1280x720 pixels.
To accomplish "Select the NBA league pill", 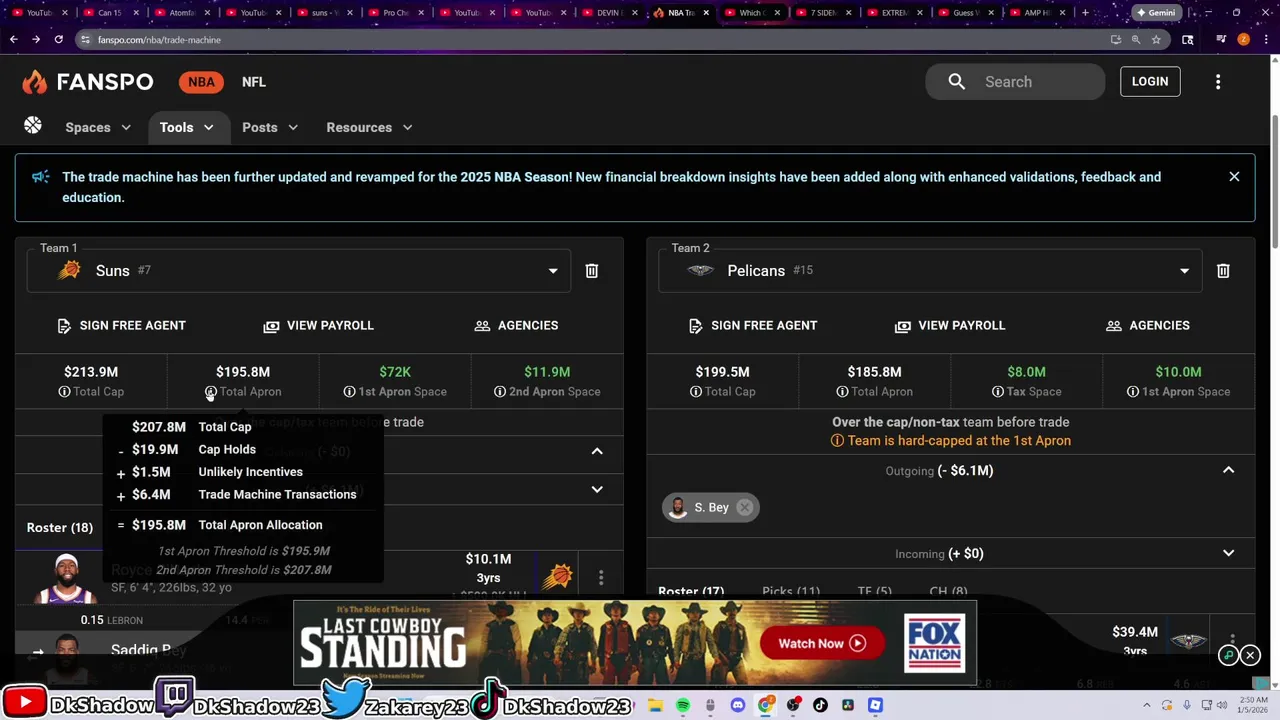I will pyautogui.click(x=201, y=82).
